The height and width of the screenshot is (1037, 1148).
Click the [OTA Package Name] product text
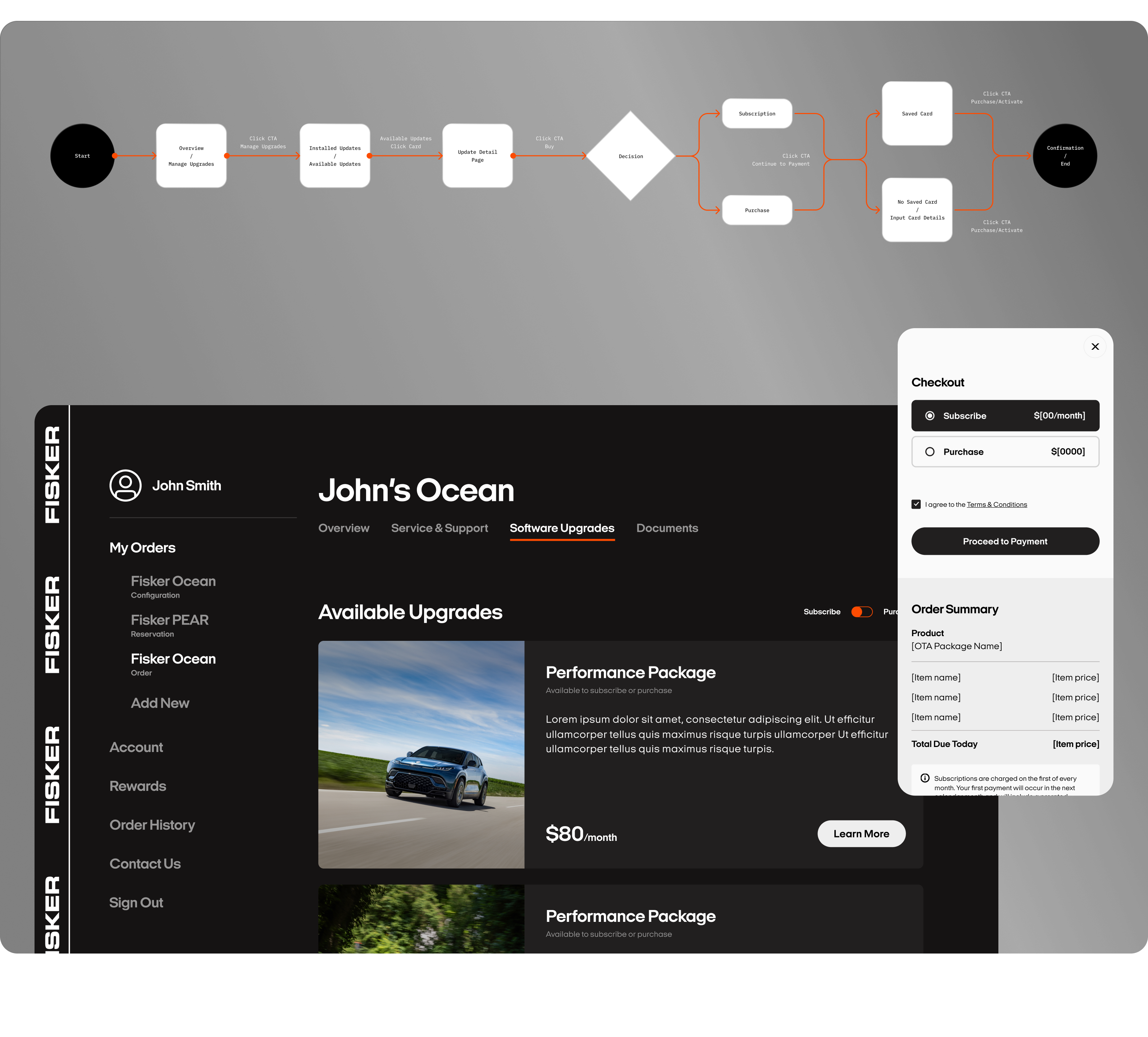point(957,646)
